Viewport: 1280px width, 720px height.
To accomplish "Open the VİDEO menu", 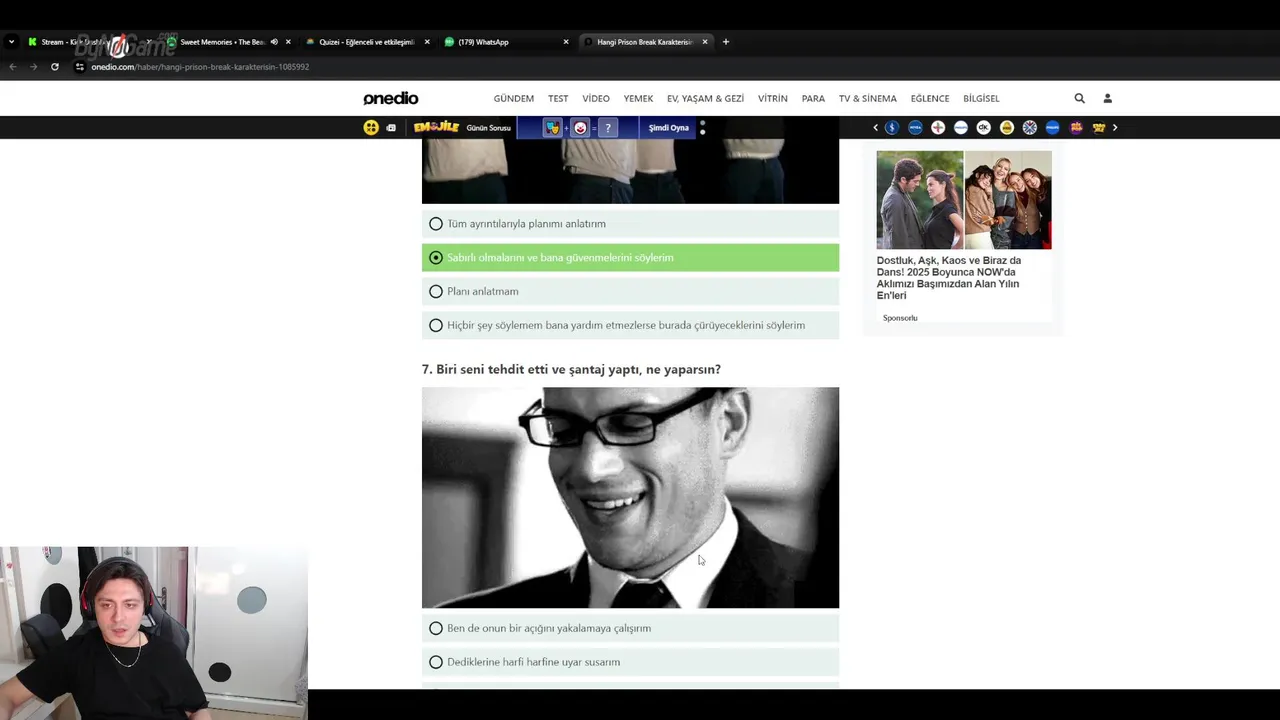I will pyautogui.click(x=596, y=98).
